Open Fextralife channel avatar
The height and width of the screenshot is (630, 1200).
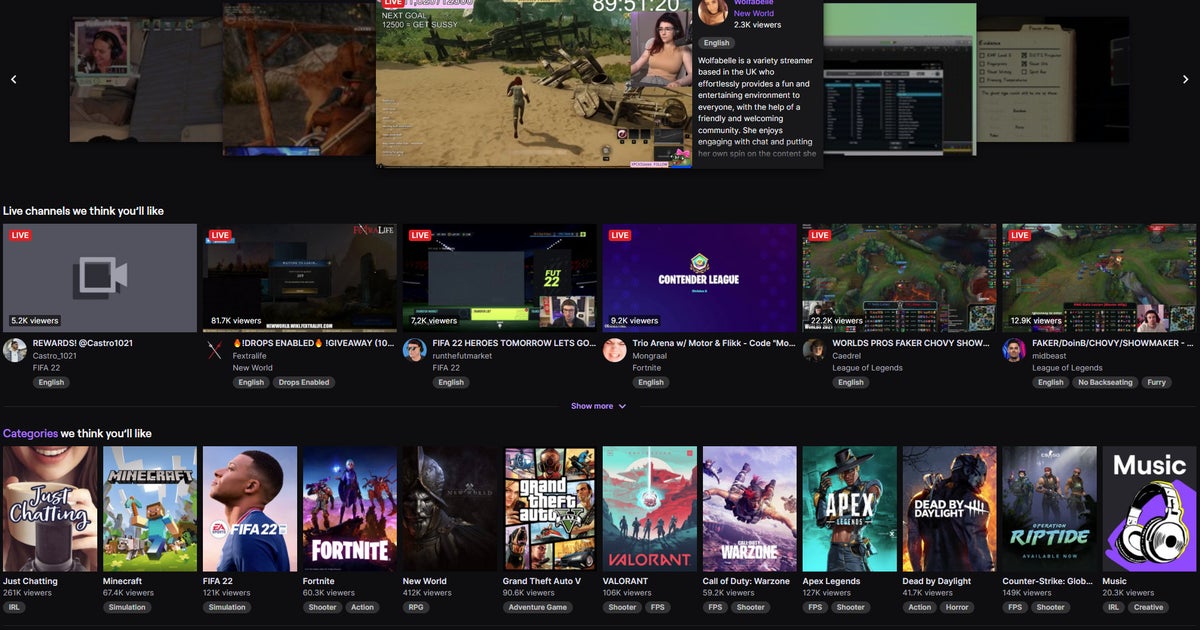(215, 350)
